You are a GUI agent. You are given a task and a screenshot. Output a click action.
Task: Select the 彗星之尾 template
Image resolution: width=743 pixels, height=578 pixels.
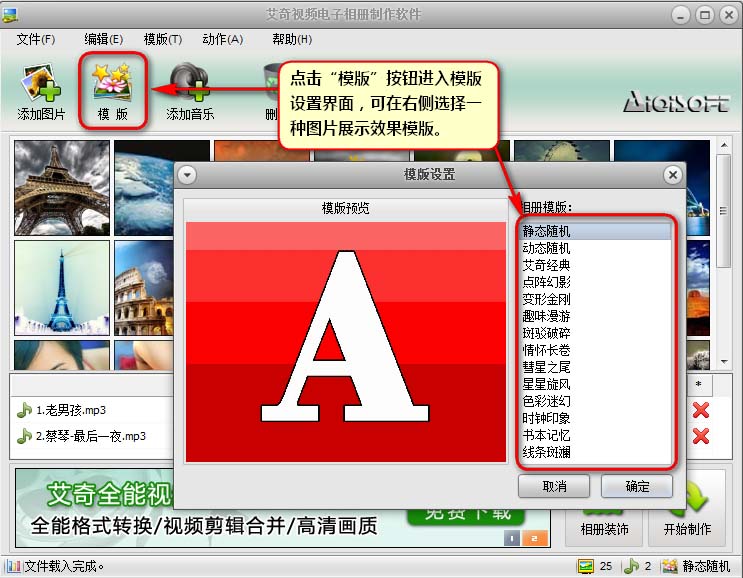(596, 367)
